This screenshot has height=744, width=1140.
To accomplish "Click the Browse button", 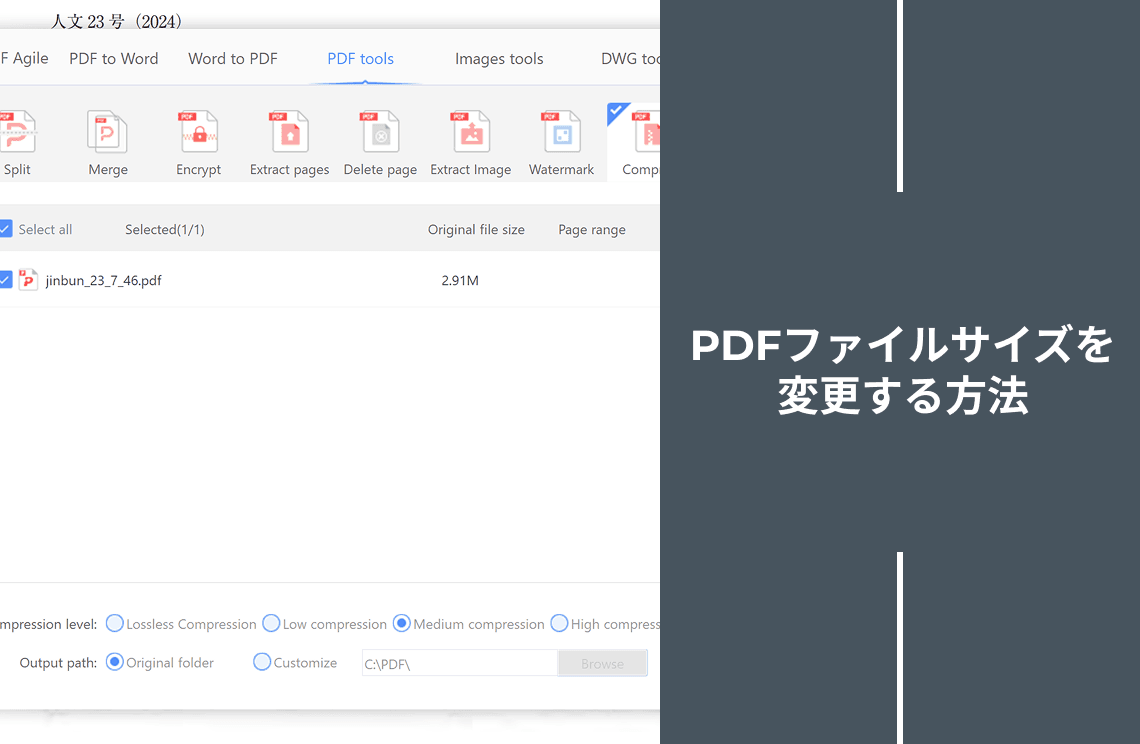I will 602,663.
